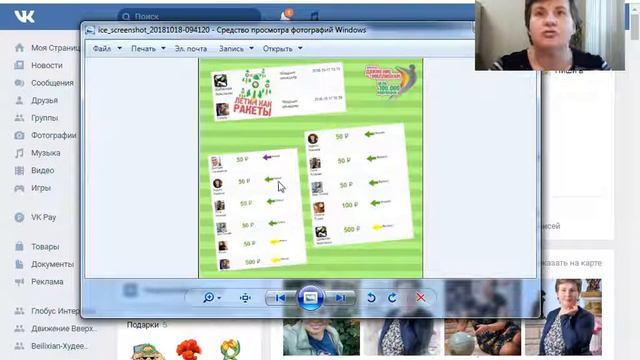Screen dimensions: 640x360
Task: Open Сообщения in VK sidebar
Action: [52, 83]
